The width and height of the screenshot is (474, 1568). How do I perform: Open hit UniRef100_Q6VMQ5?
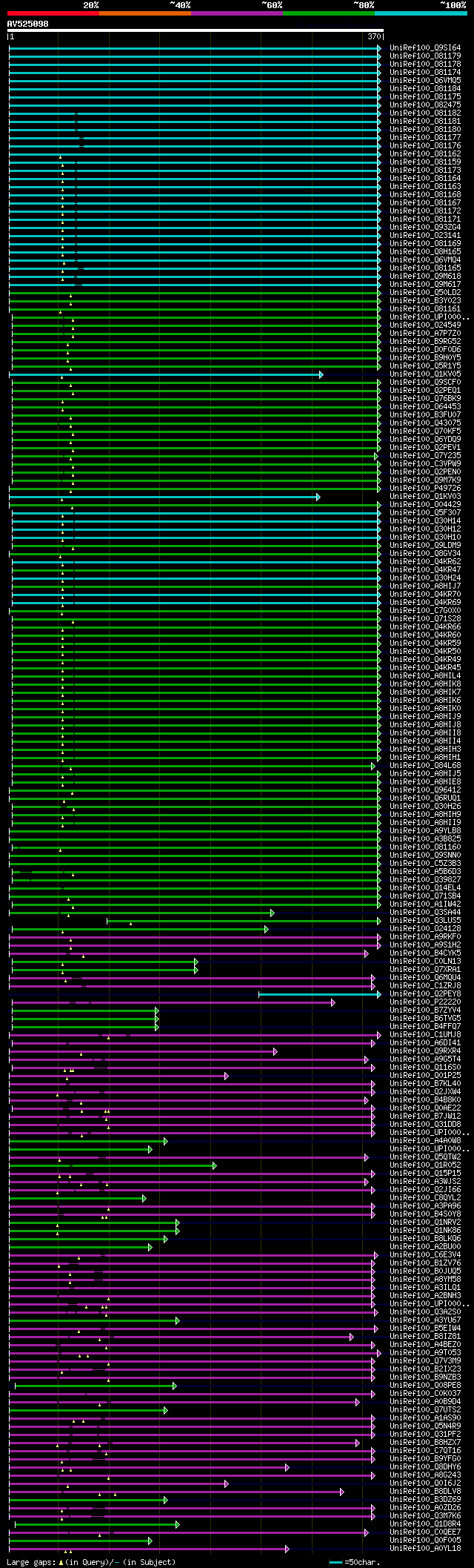click(425, 81)
